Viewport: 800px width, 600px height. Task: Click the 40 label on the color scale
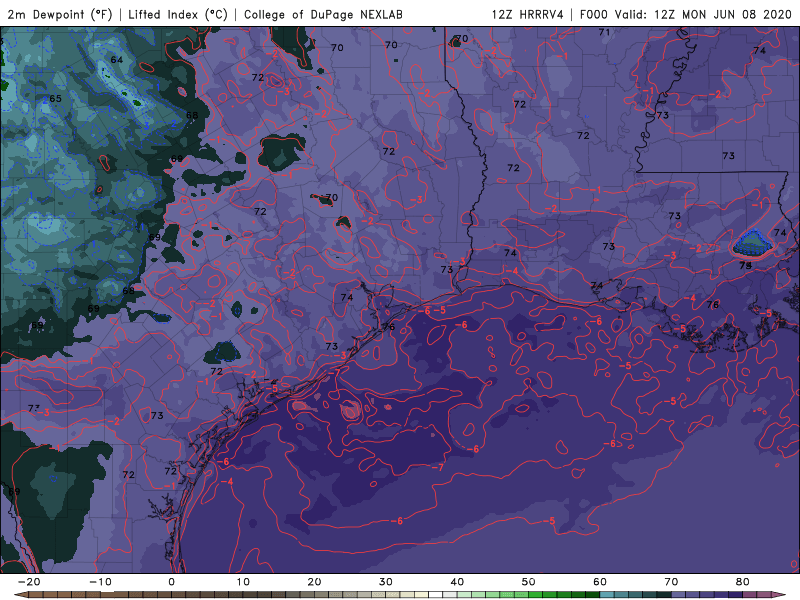pyautogui.click(x=457, y=582)
